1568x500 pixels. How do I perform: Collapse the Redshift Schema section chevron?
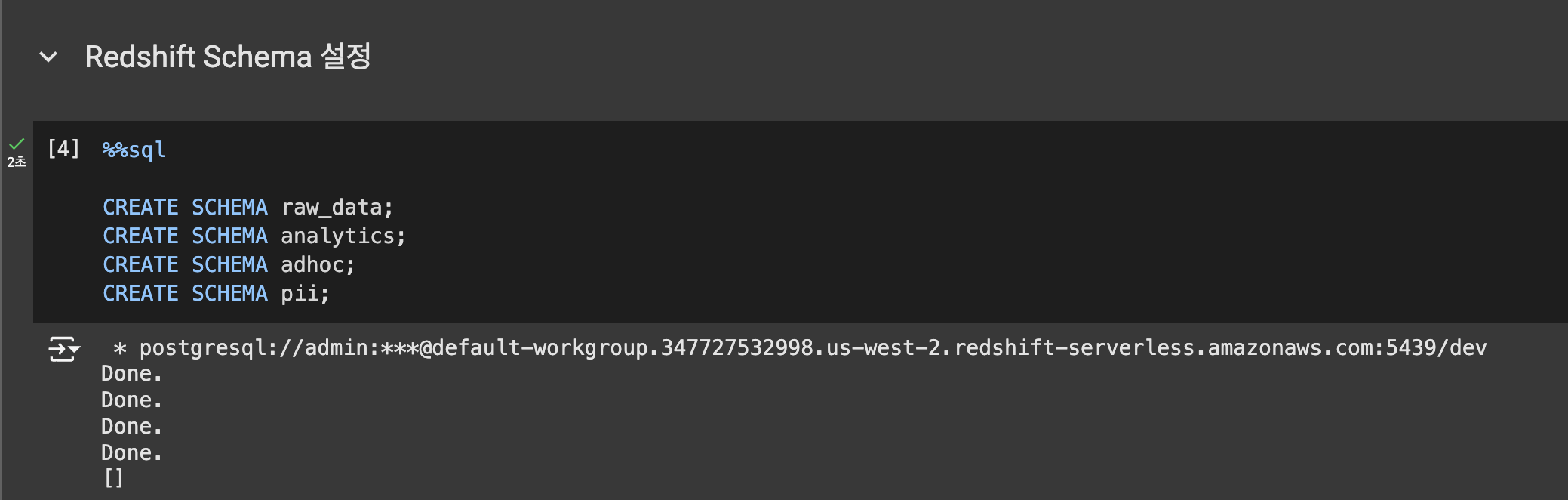coord(48,57)
